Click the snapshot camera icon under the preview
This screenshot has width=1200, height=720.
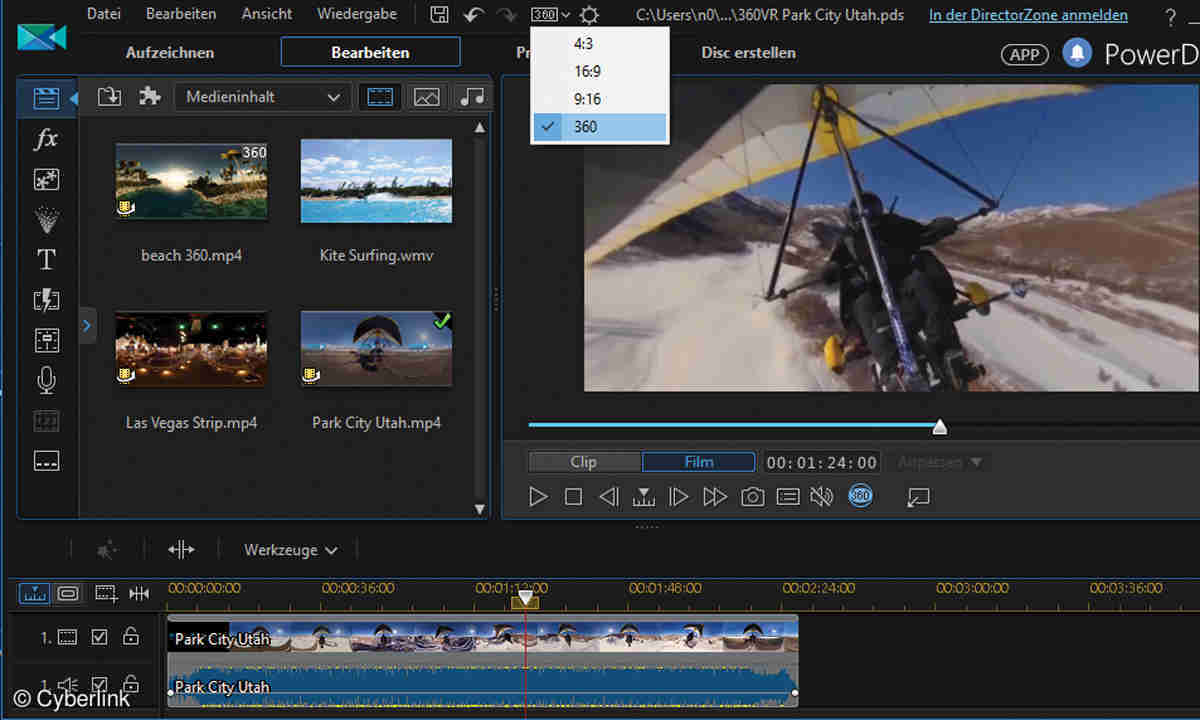753,496
